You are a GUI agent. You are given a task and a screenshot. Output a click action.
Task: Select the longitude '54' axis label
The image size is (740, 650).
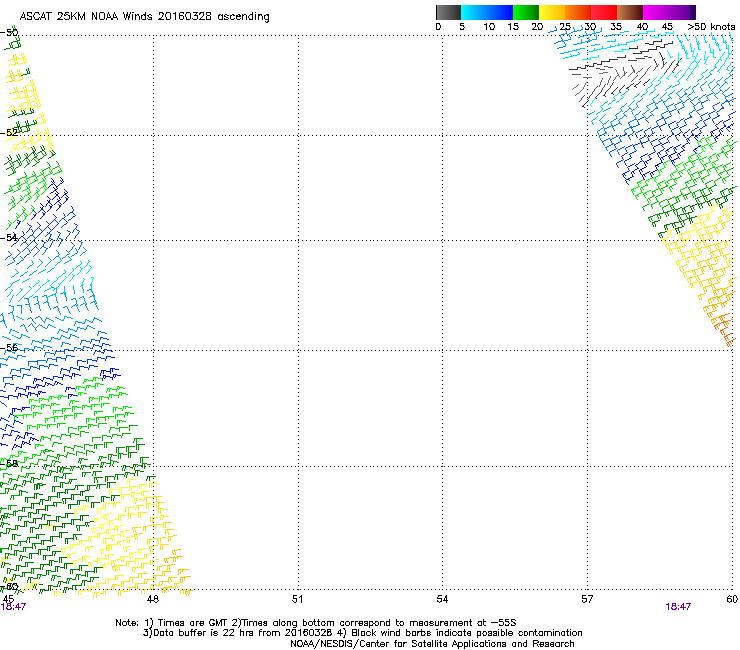(x=442, y=599)
